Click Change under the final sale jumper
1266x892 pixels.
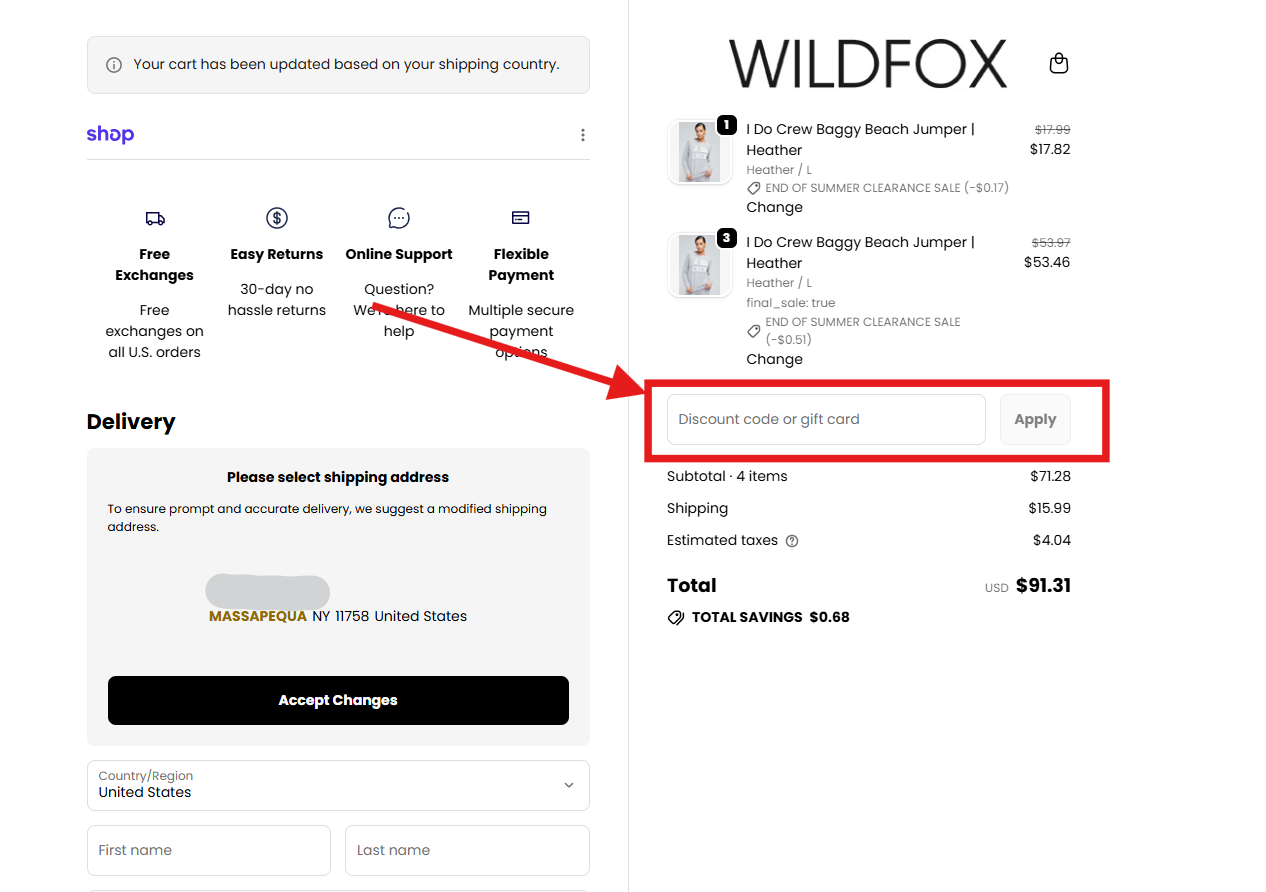(774, 359)
